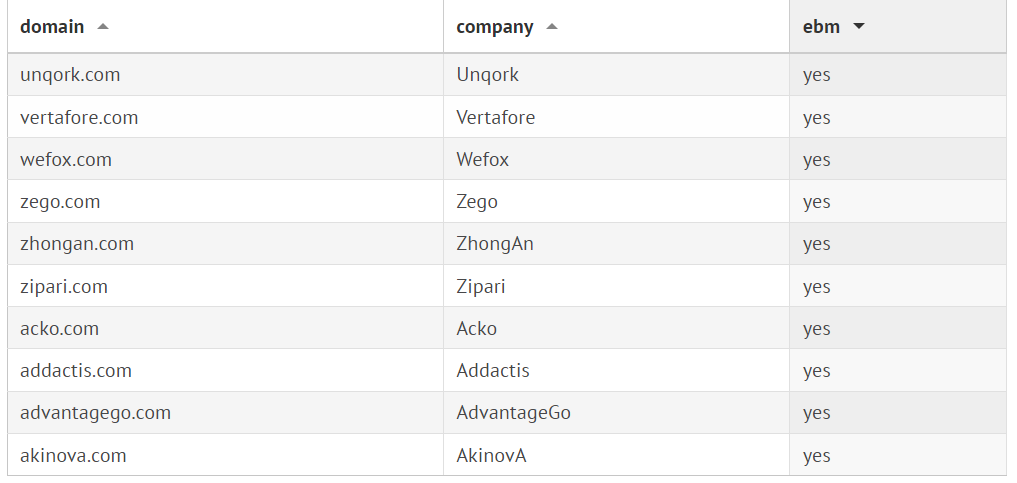Select the unqork.com domain cell
Screen dimensions: 1017x483
(70, 75)
